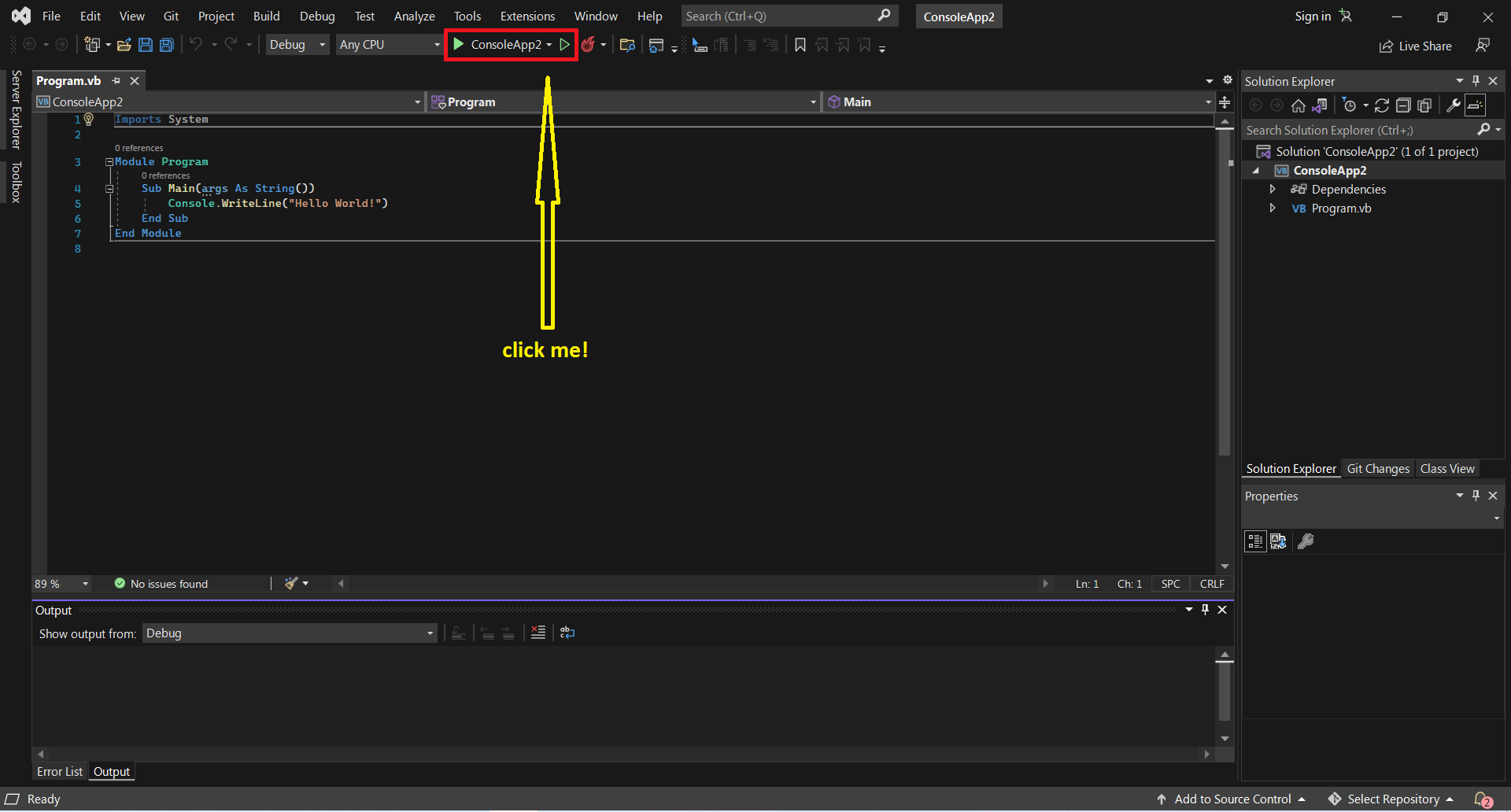Collapse the ConsoleApp2 project node
The width and height of the screenshot is (1511, 812).
pos(1257,171)
